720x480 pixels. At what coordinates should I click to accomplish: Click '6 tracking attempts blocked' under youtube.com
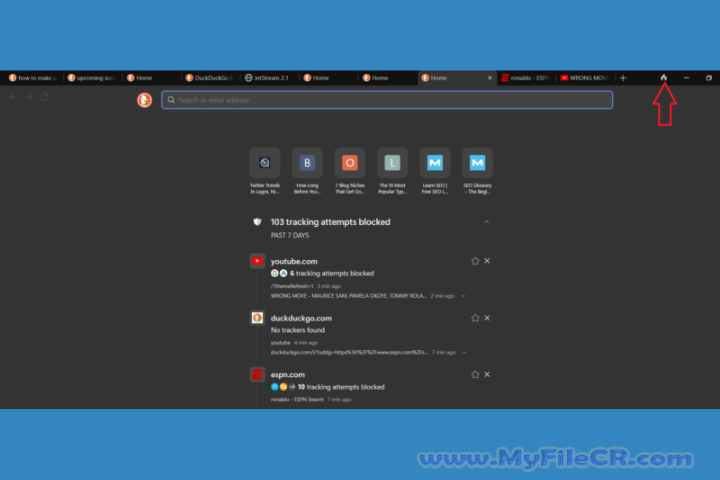click(x=332, y=273)
